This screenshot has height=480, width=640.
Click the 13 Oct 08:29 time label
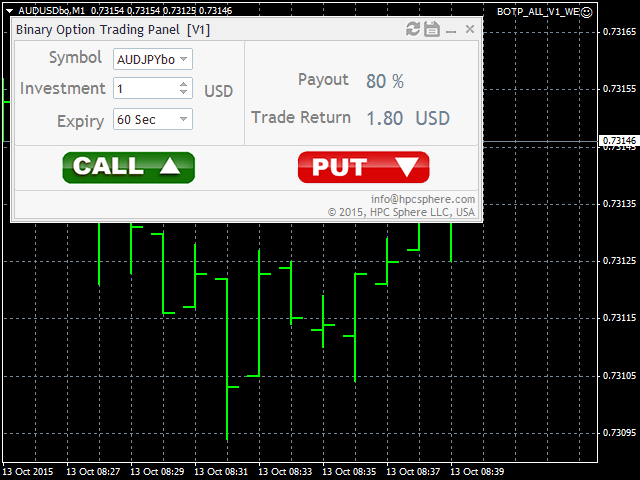[157, 472]
